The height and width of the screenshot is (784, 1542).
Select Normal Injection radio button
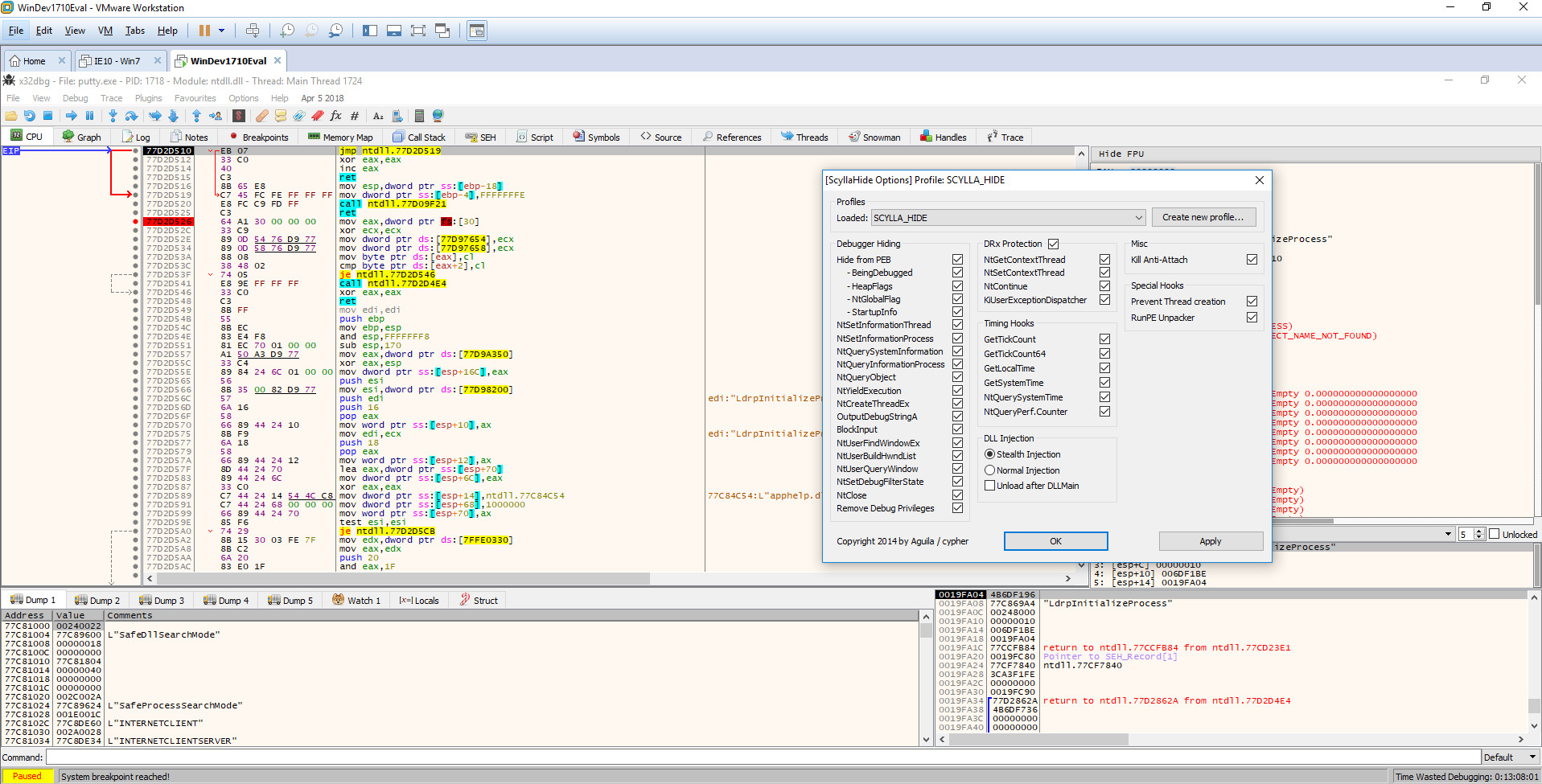tap(989, 470)
